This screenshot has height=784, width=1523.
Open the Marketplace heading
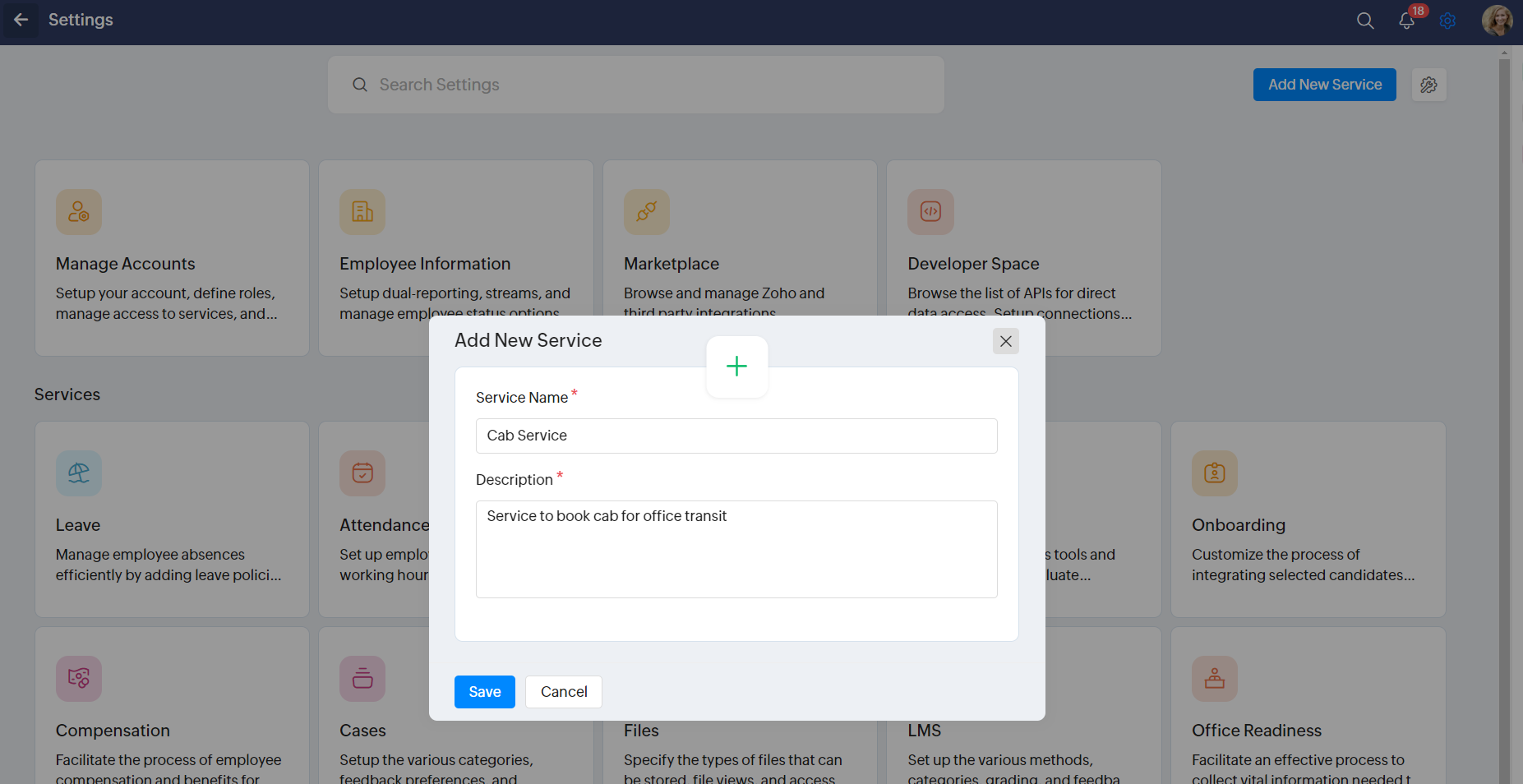click(x=672, y=264)
